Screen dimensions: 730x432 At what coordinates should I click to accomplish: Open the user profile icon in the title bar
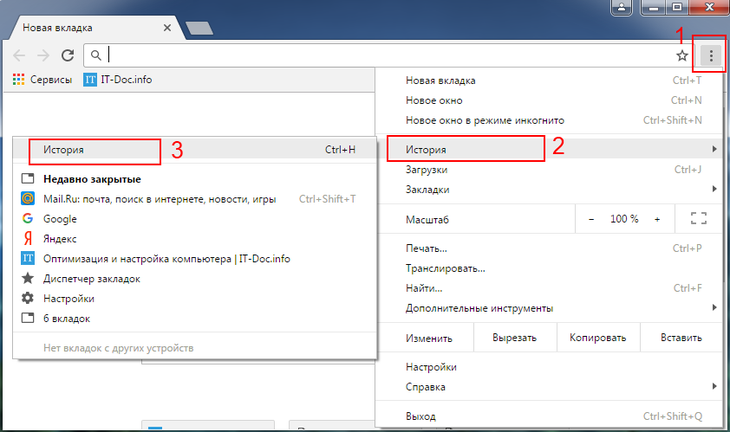coord(621,7)
